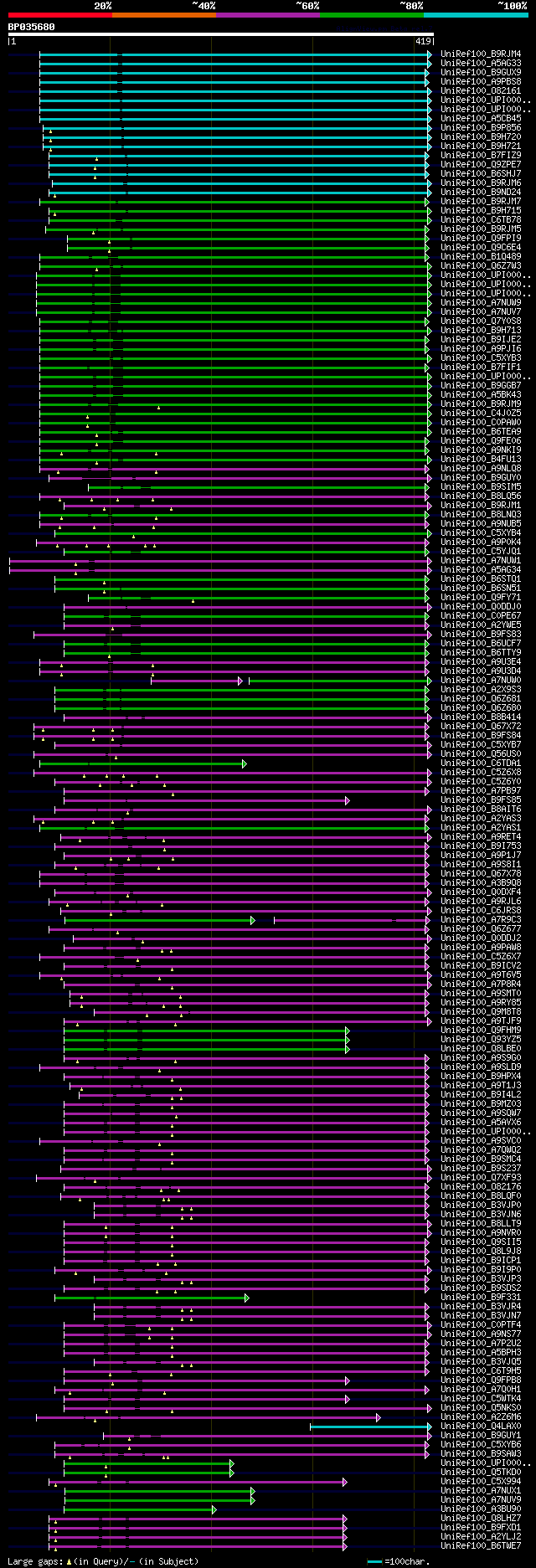
Task: Open the UniRef100_B9F331 hit link
Action: pyautogui.click(x=481, y=1298)
